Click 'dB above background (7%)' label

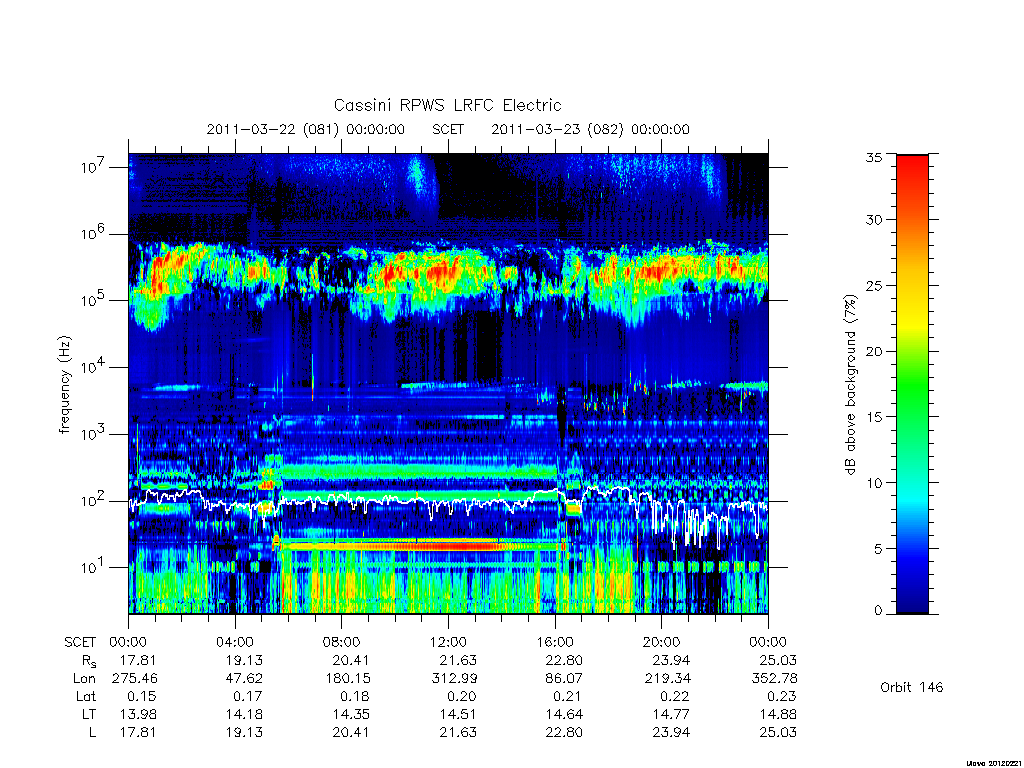tap(850, 384)
